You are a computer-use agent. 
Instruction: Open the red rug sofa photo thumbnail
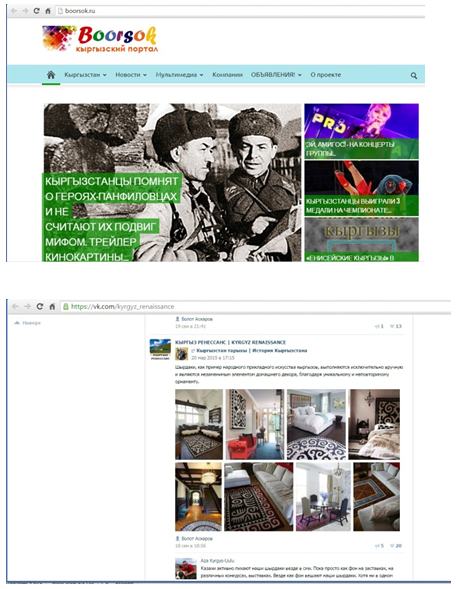[x=258, y=497]
